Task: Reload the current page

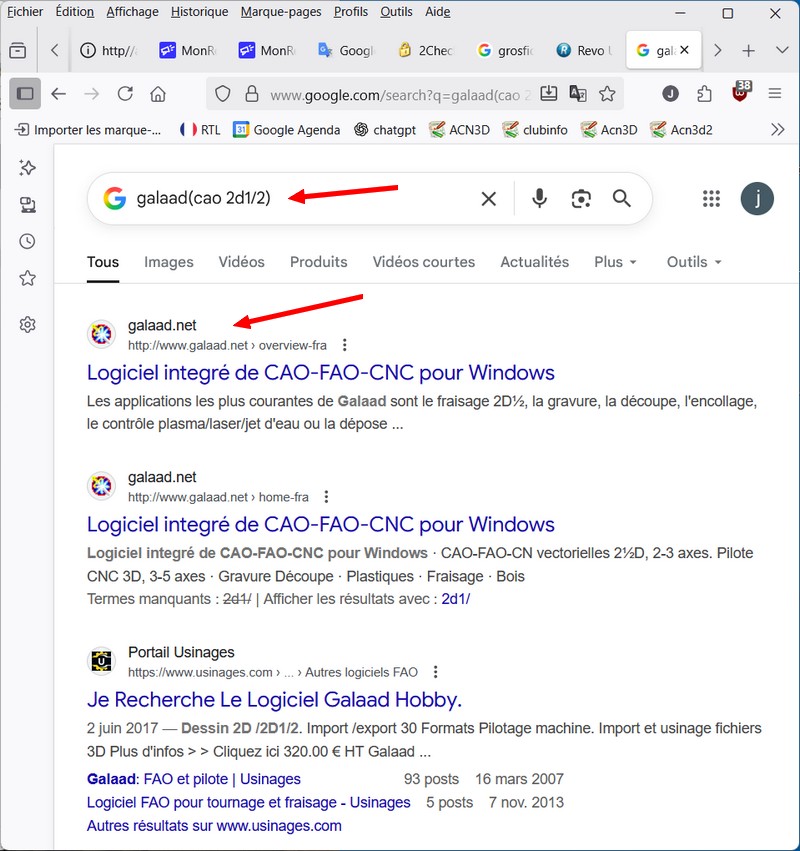Action: pyautogui.click(x=125, y=94)
